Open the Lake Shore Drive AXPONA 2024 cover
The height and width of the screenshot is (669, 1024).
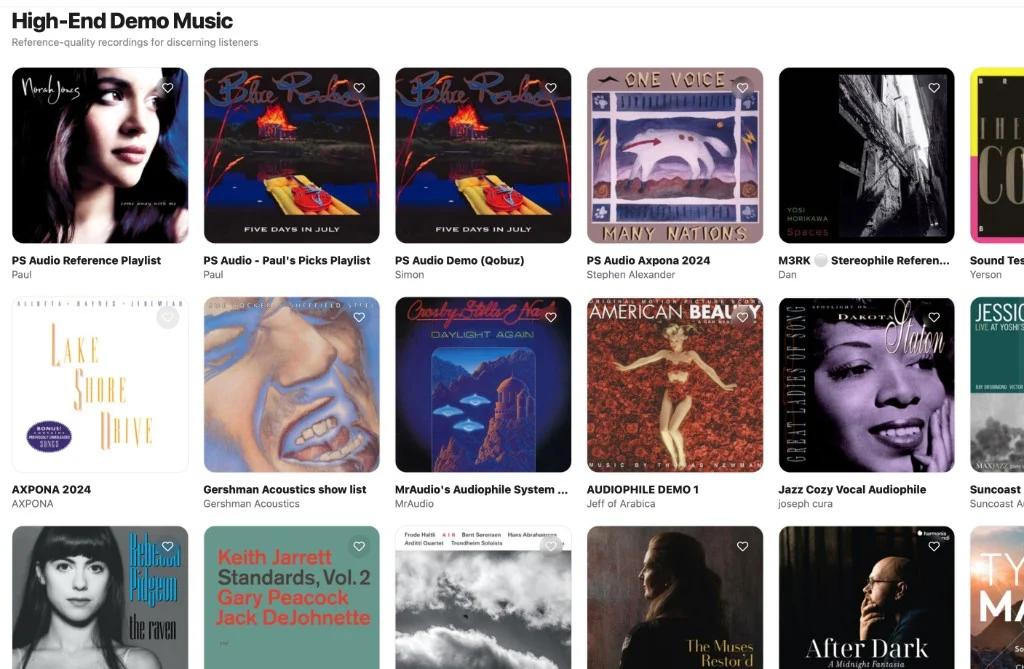click(100, 385)
